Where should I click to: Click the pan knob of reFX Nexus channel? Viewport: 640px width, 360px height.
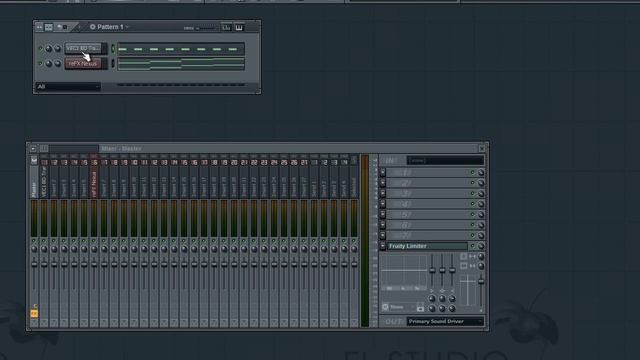[49, 64]
